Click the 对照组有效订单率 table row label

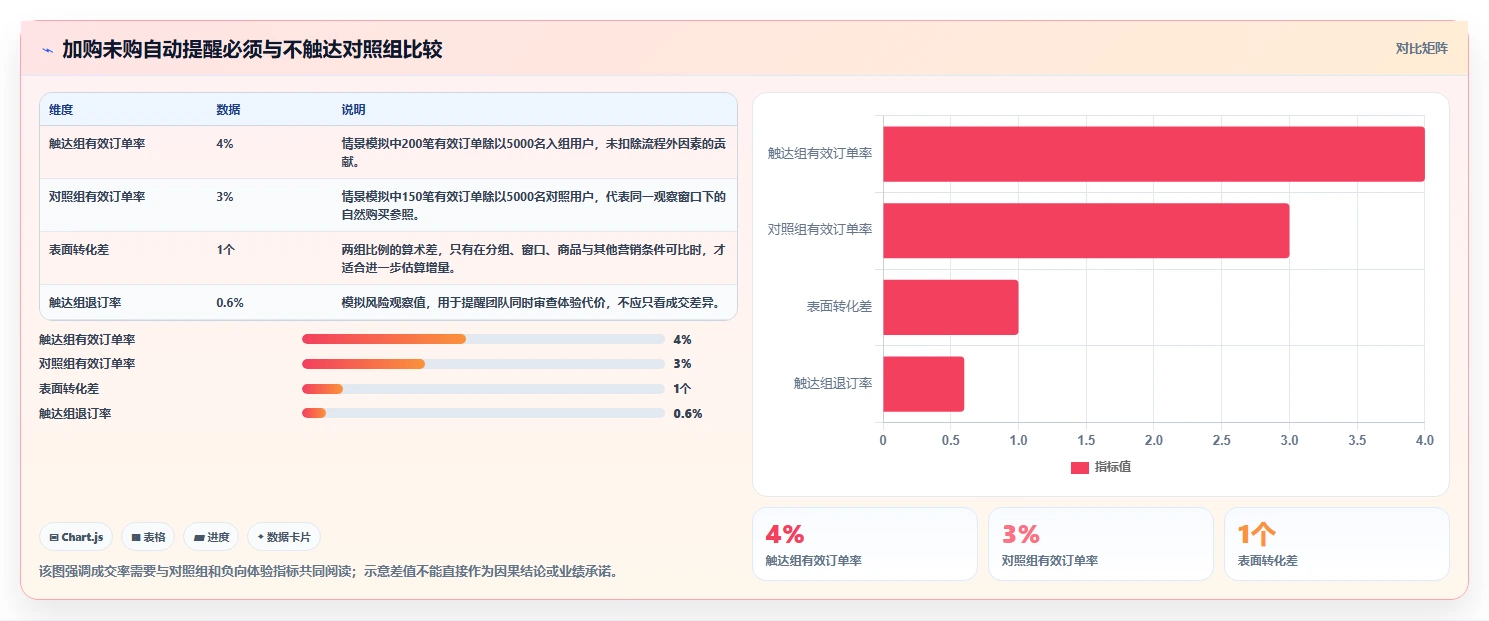(x=97, y=197)
